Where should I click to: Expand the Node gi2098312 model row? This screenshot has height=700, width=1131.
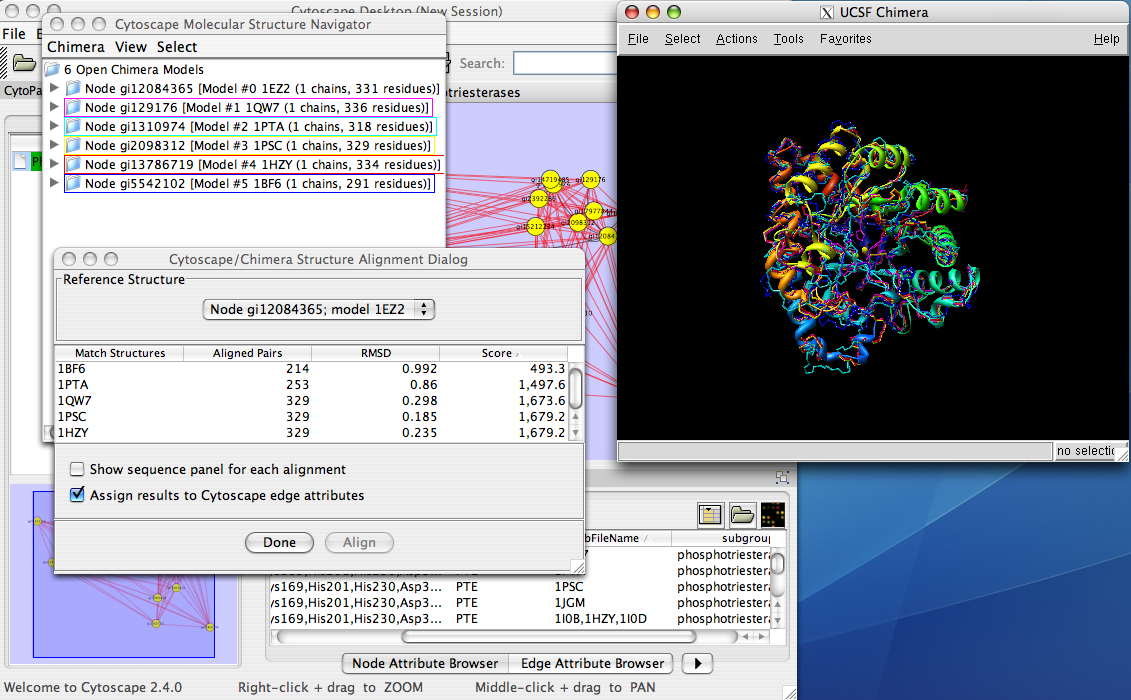54,145
